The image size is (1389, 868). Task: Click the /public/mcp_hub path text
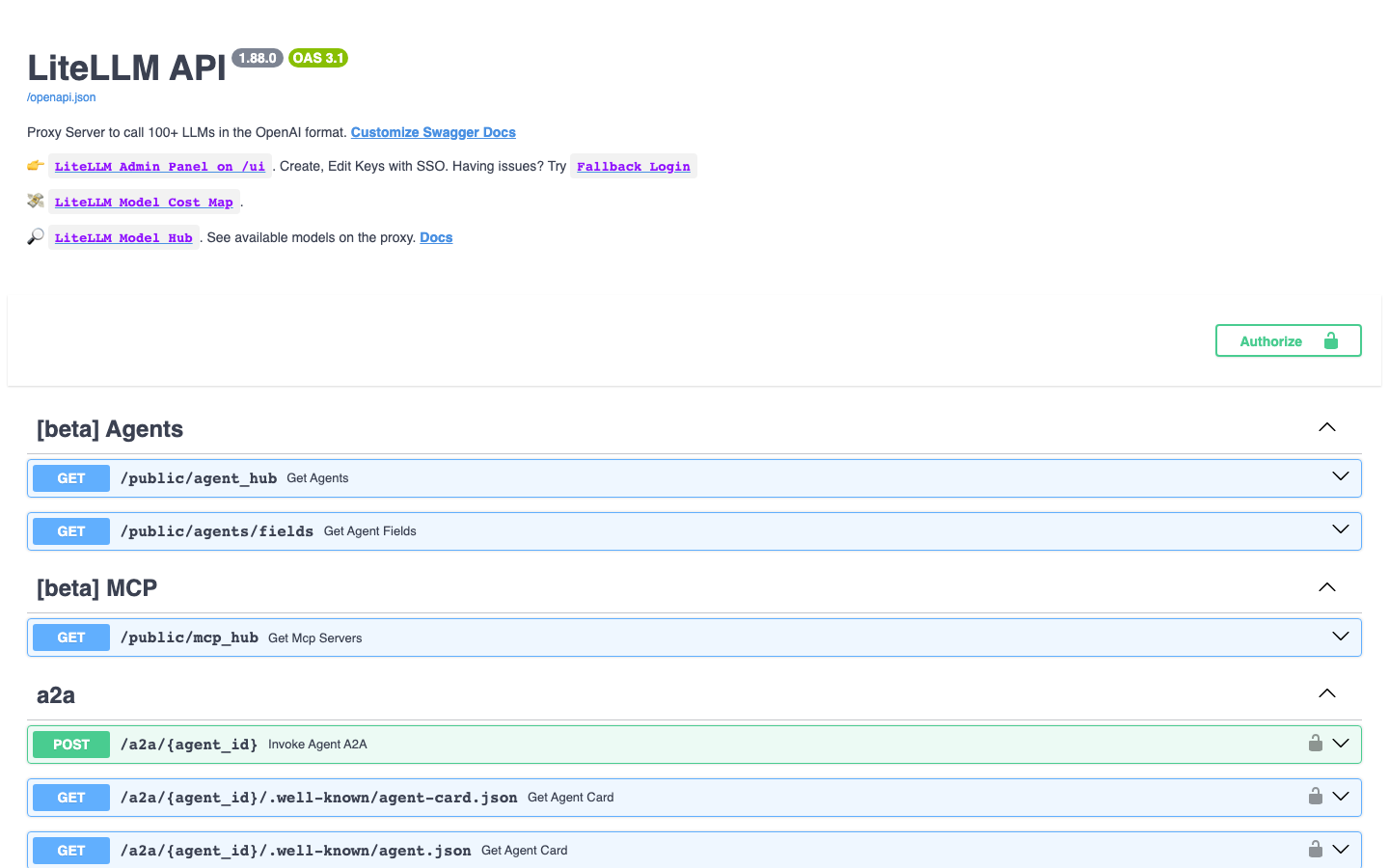(189, 637)
